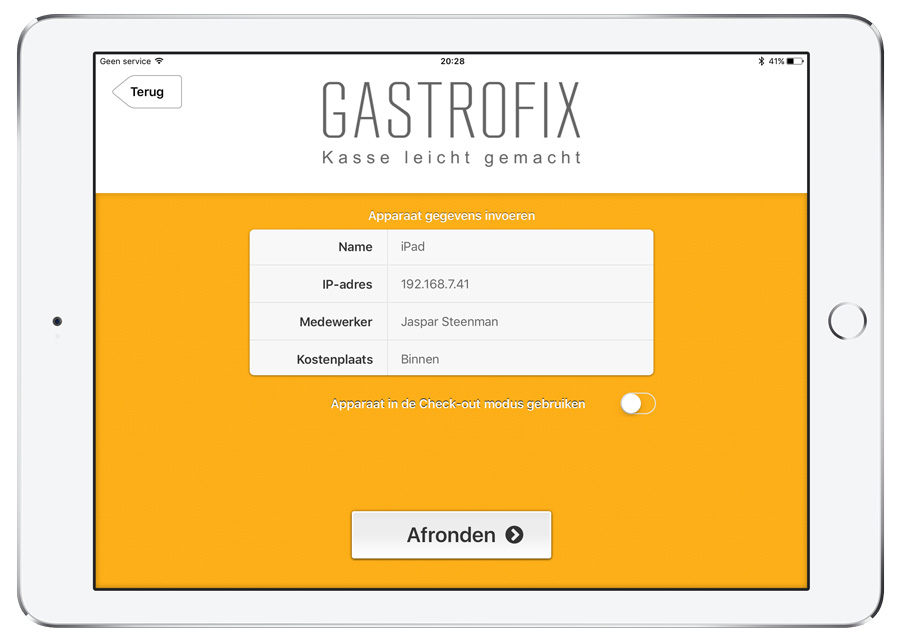Screen dimensions: 900x633
Task: Open the Kostenplaats selection Binnen
Action: 520,359
